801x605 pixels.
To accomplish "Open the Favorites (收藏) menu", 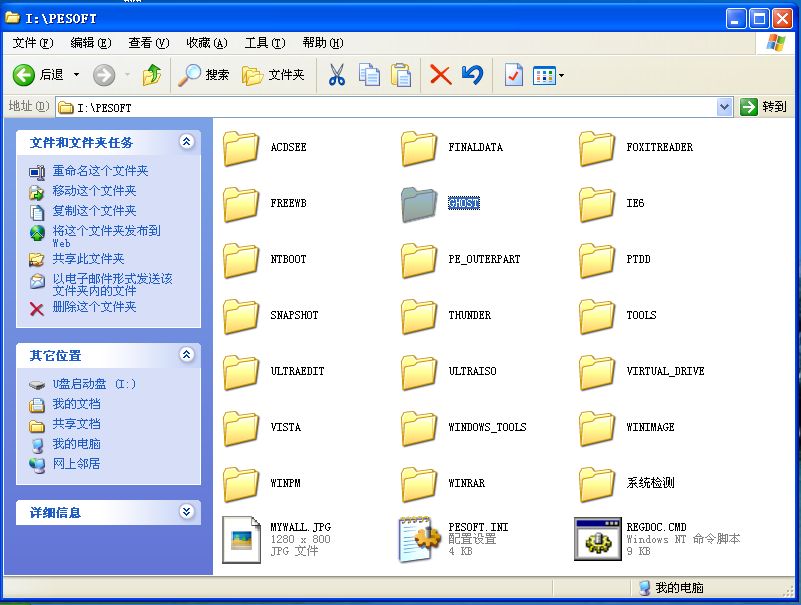I will (x=207, y=43).
